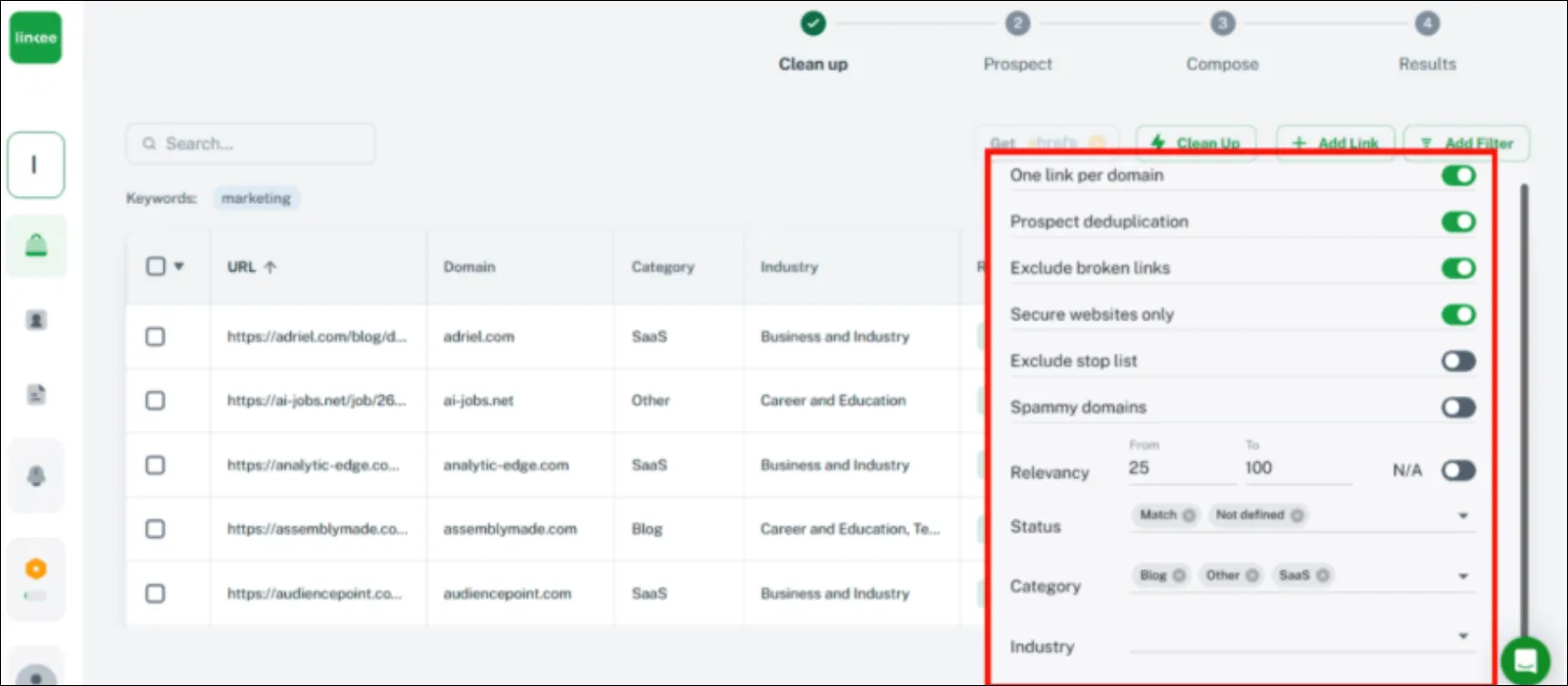This screenshot has width=1568, height=686.
Task: Expand the Status dropdown arrow
Action: point(1463,515)
